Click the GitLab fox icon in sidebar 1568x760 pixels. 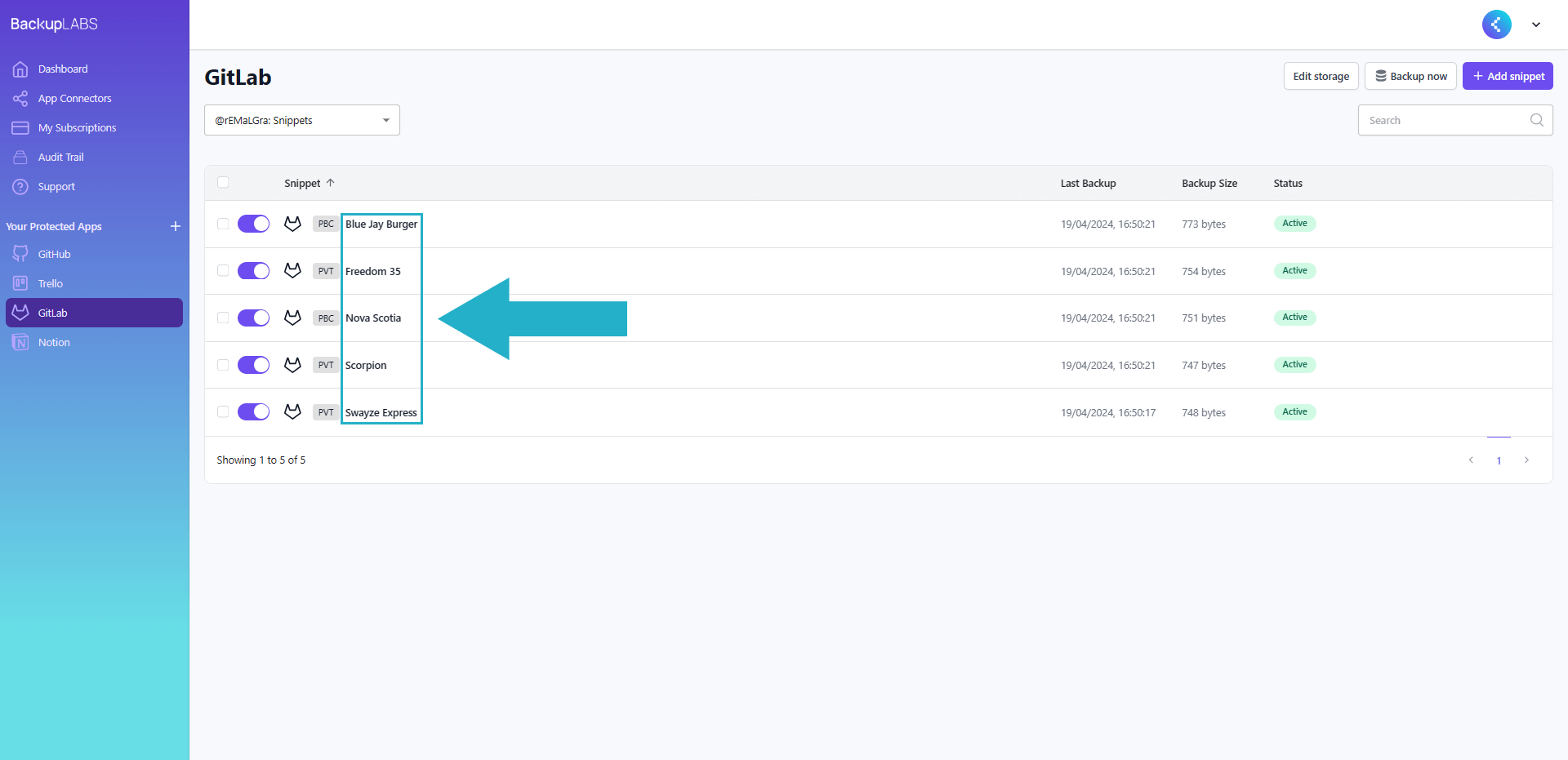click(x=20, y=313)
